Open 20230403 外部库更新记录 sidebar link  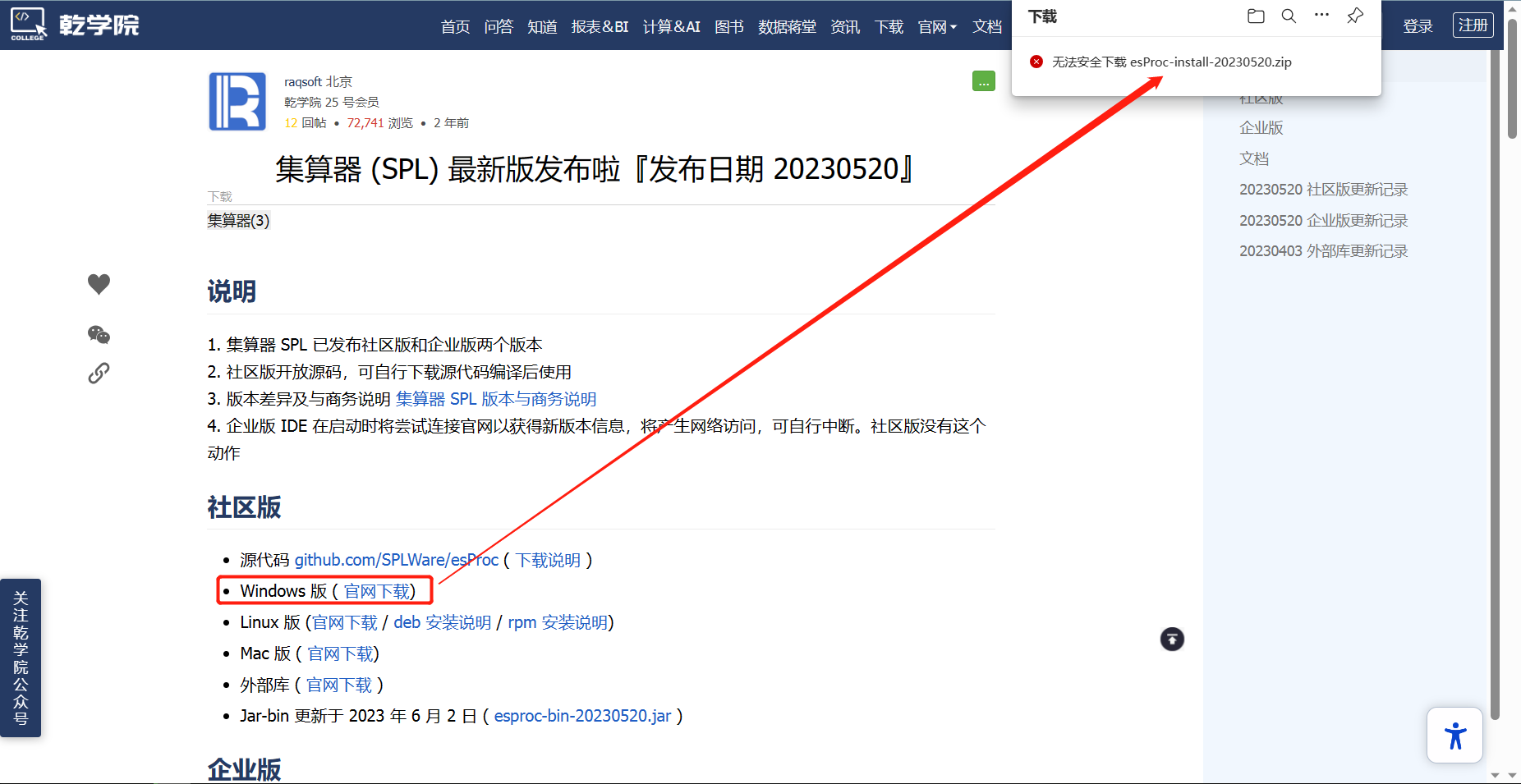(1323, 251)
